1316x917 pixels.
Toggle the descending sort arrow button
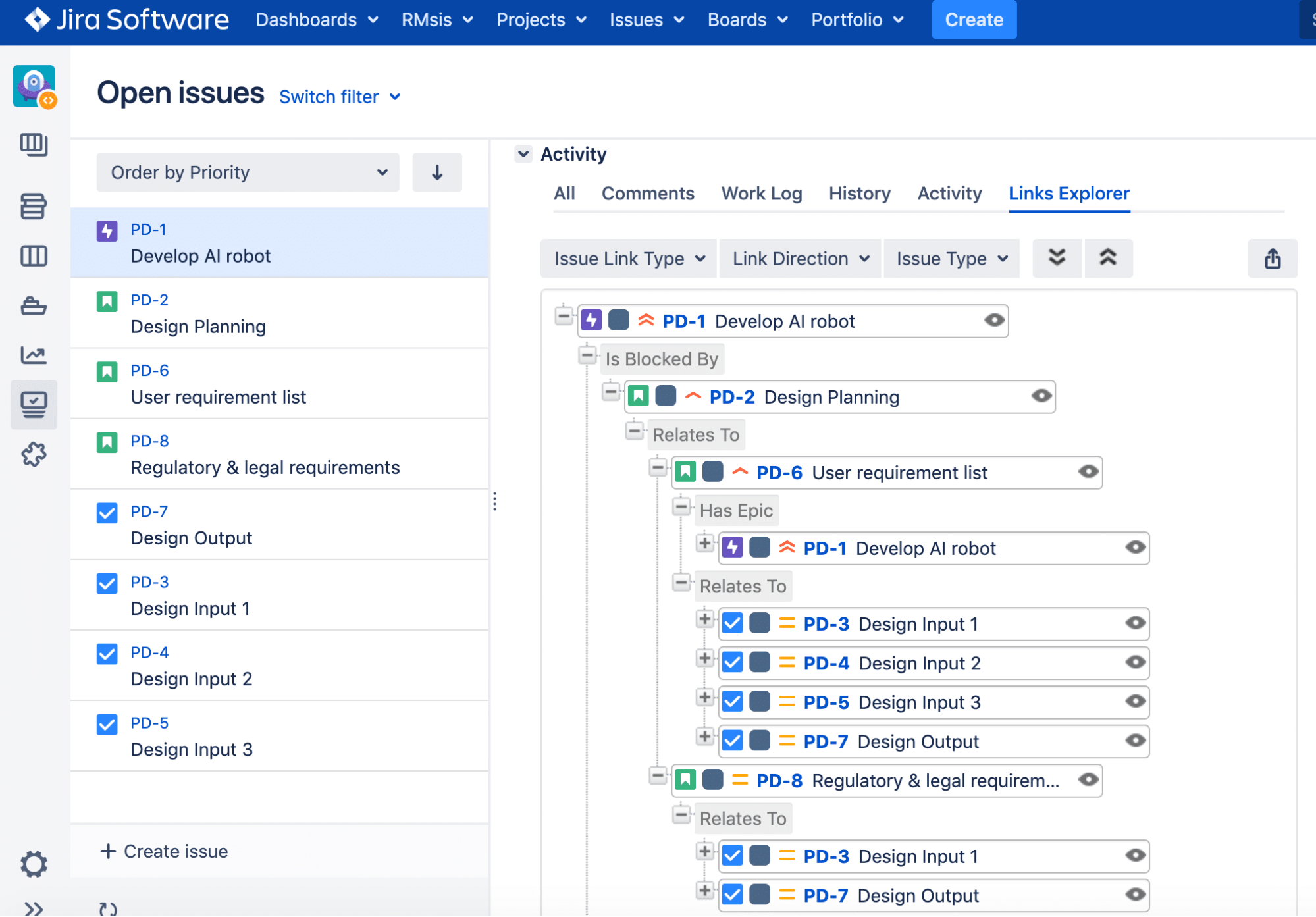437,172
